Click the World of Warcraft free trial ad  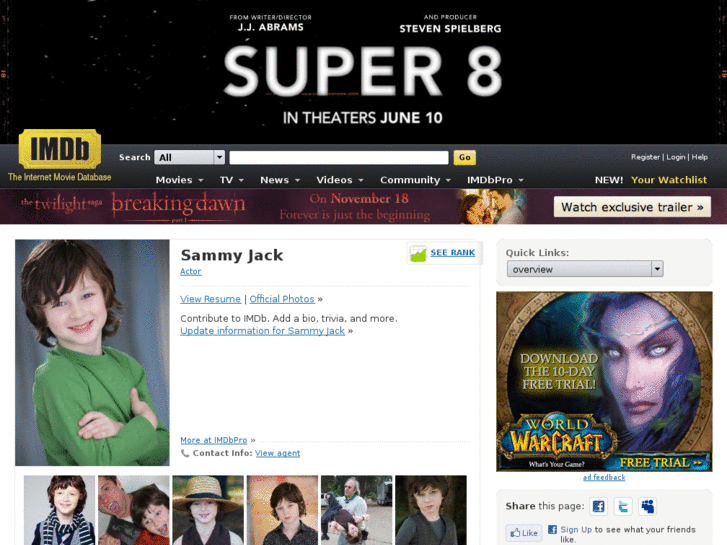604,381
